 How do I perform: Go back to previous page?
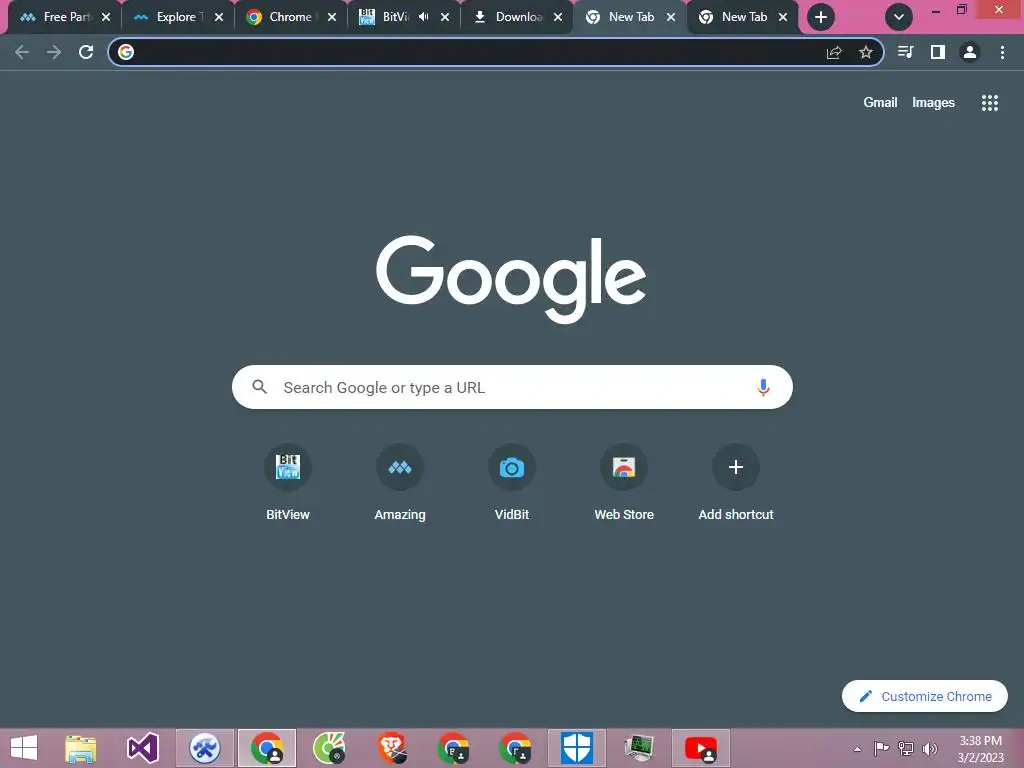tap(22, 52)
